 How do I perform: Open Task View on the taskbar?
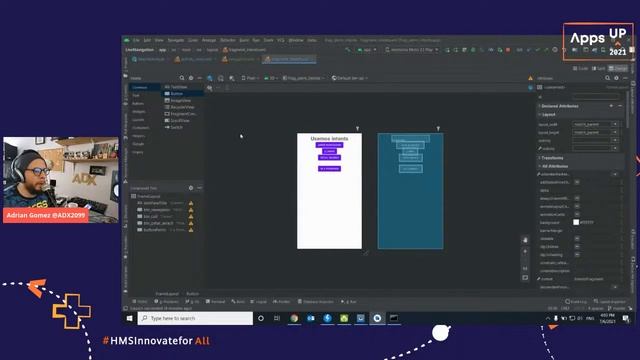click(277, 318)
